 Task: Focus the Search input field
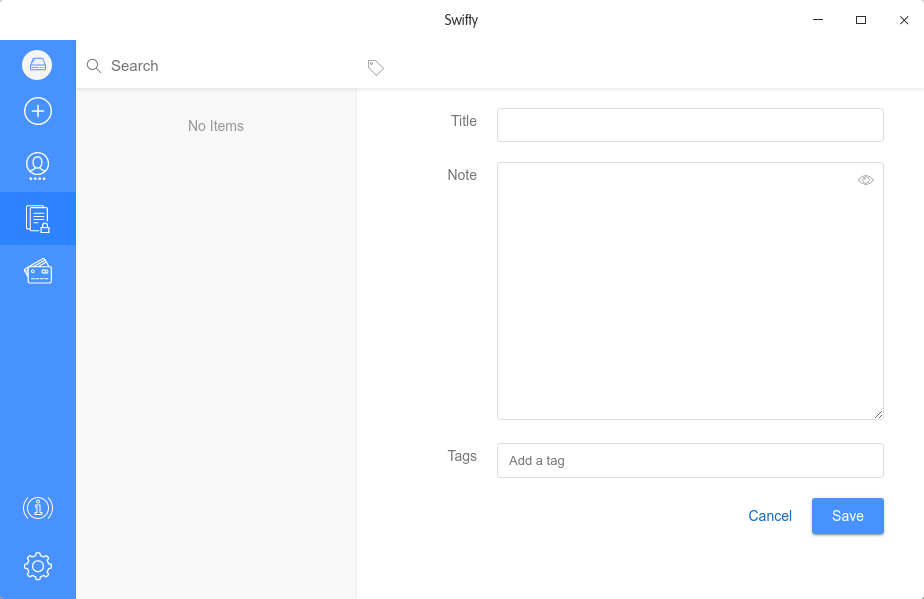click(220, 66)
